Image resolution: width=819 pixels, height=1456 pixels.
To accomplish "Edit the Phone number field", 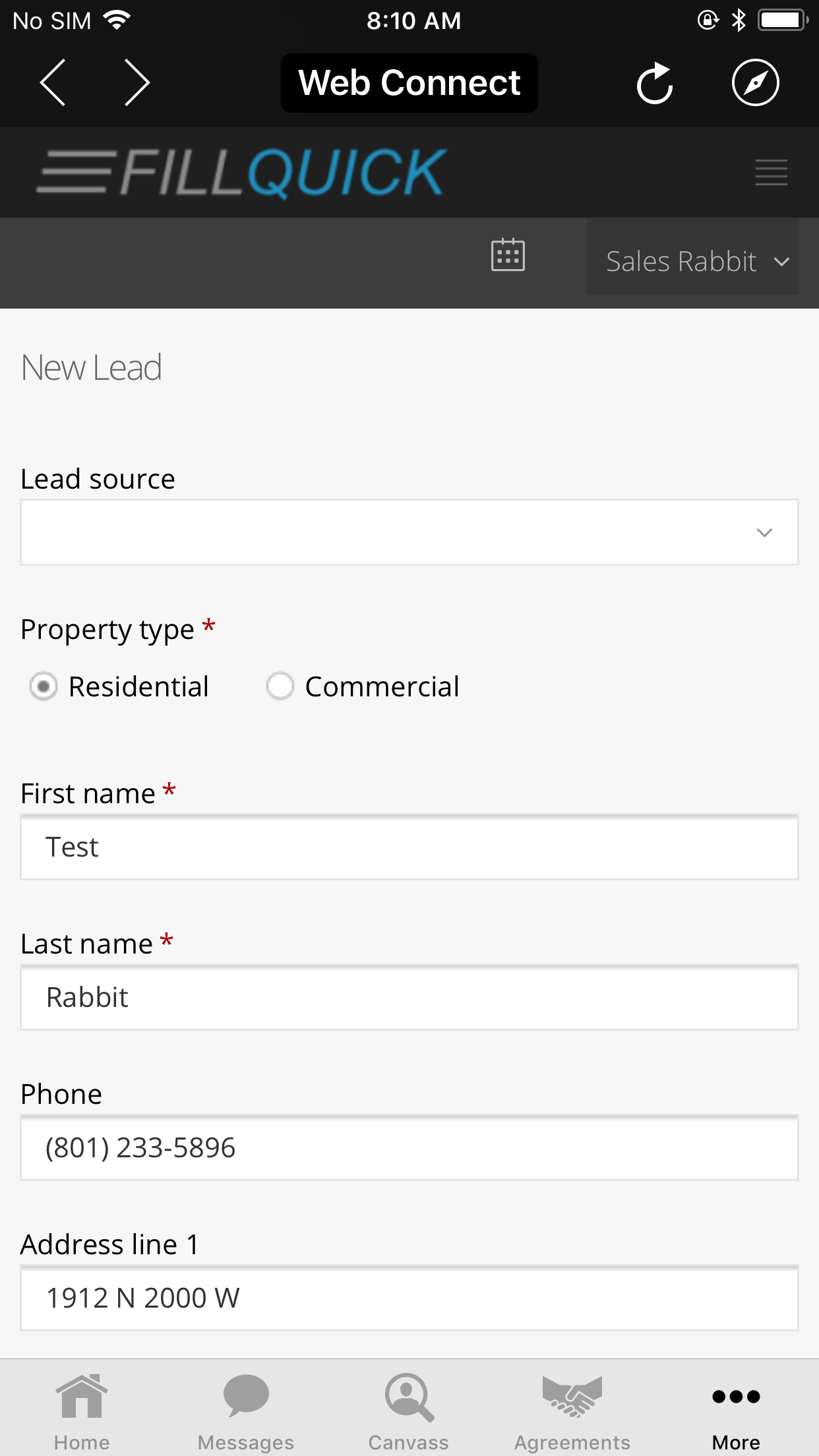I will point(409,1148).
